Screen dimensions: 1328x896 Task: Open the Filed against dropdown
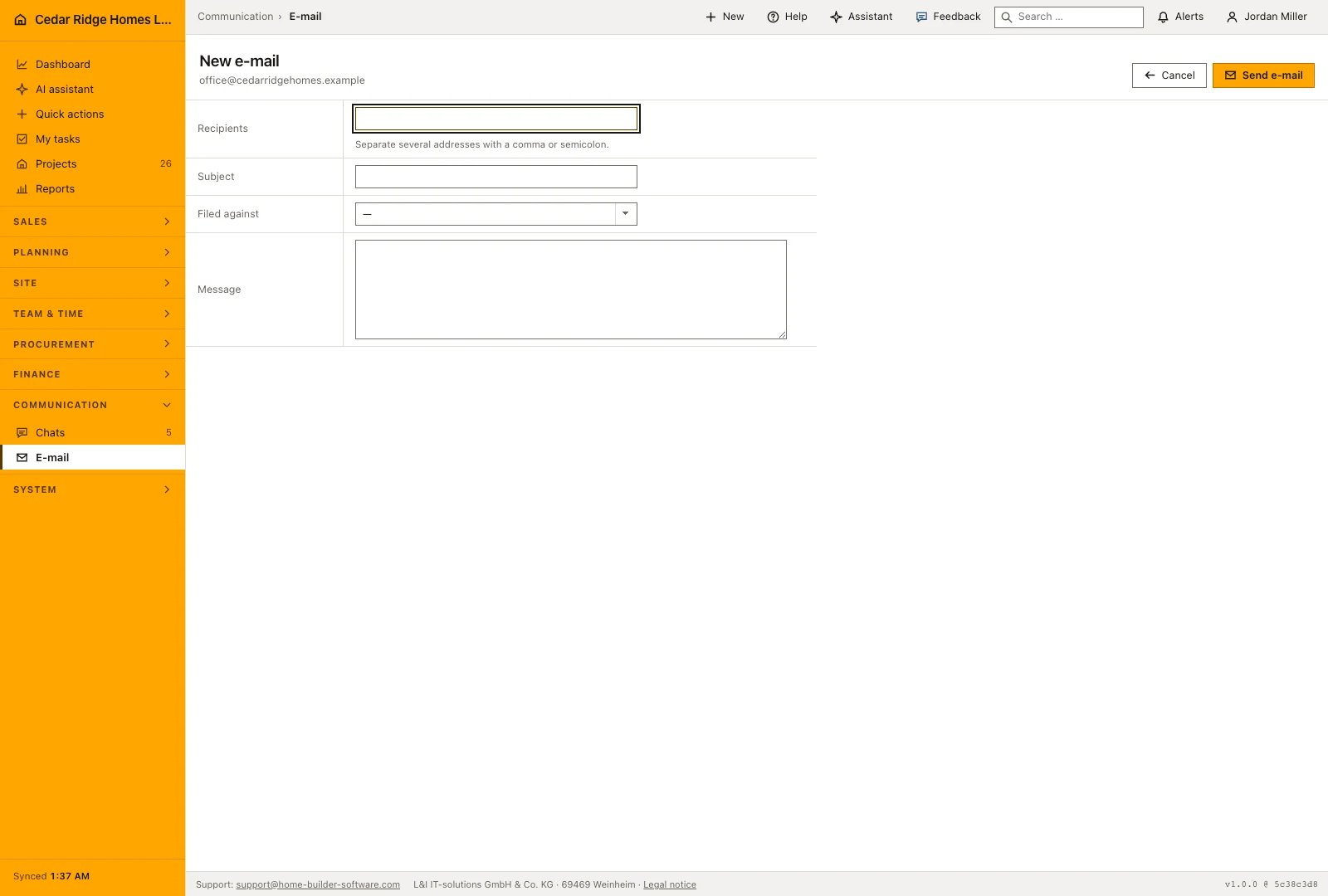point(496,214)
